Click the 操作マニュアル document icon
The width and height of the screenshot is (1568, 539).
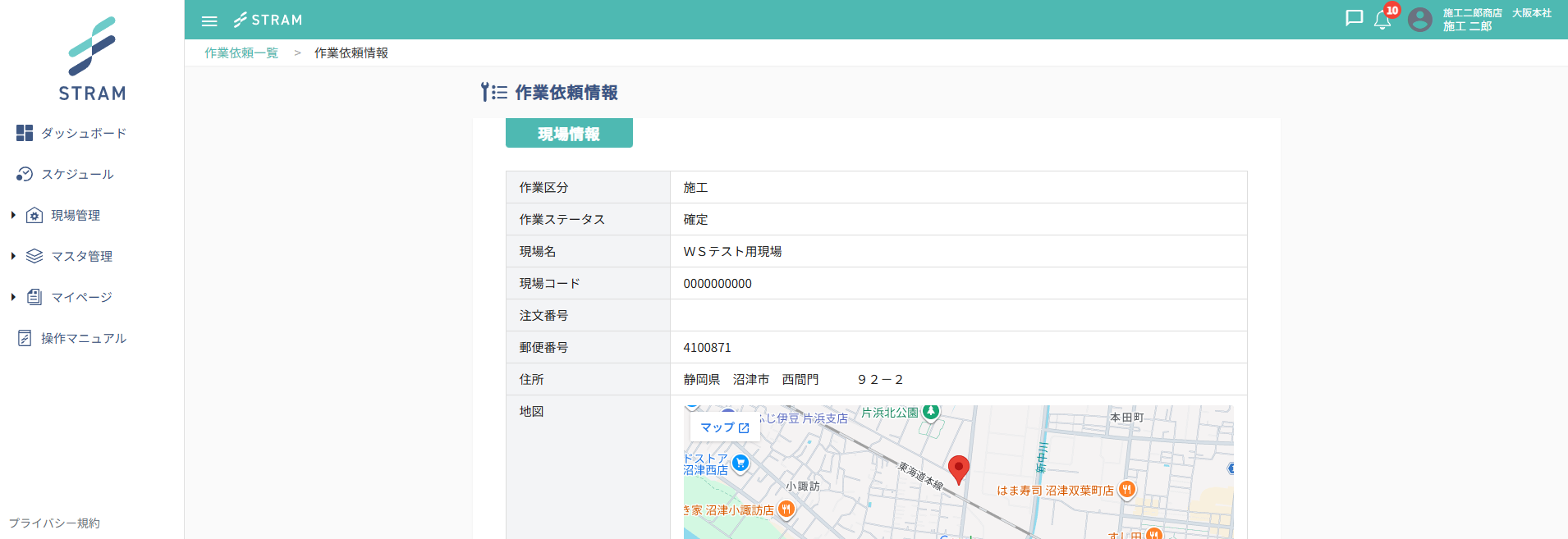[25, 338]
